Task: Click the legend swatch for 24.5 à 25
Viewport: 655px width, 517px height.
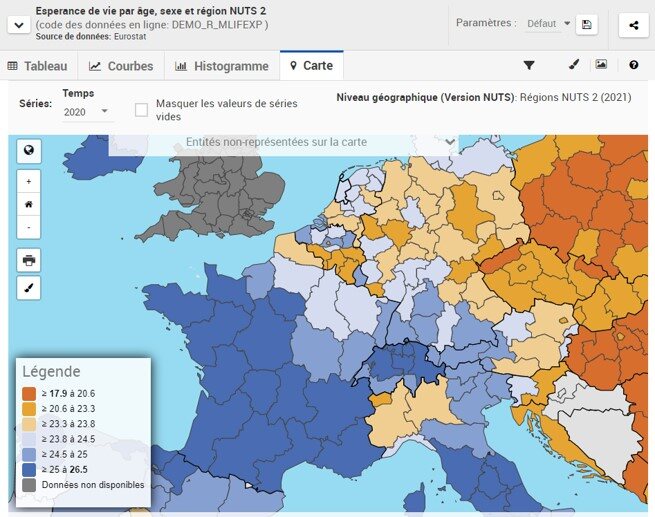Action: [29, 455]
